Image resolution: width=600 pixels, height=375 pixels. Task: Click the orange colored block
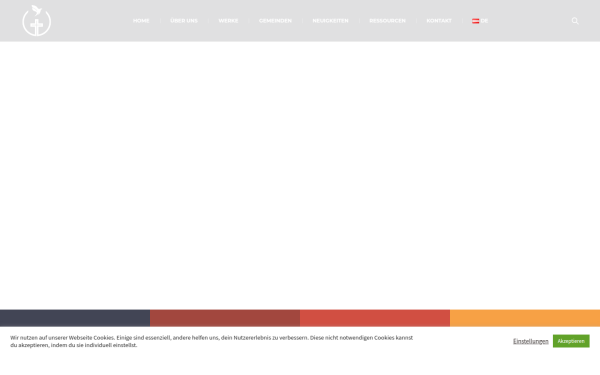(525, 318)
